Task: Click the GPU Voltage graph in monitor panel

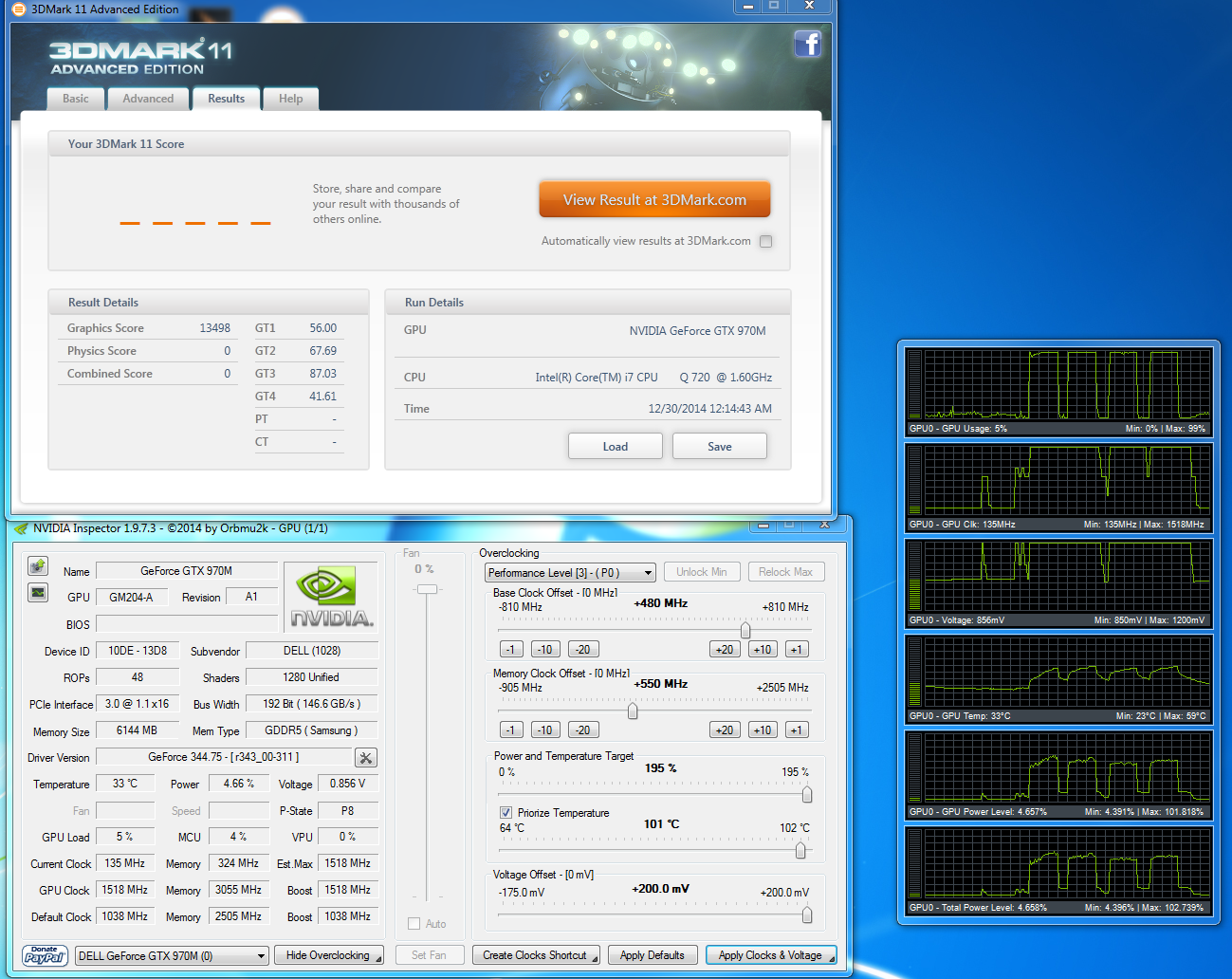Action: click(x=1057, y=583)
